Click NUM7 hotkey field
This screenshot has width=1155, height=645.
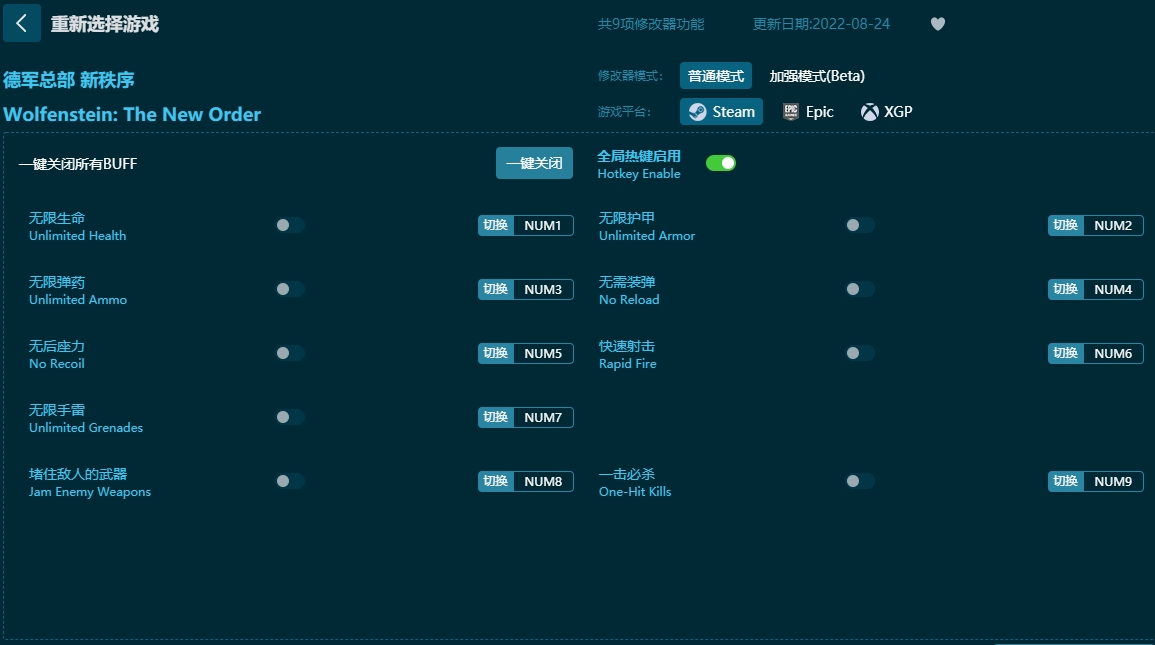click(544, 417)
